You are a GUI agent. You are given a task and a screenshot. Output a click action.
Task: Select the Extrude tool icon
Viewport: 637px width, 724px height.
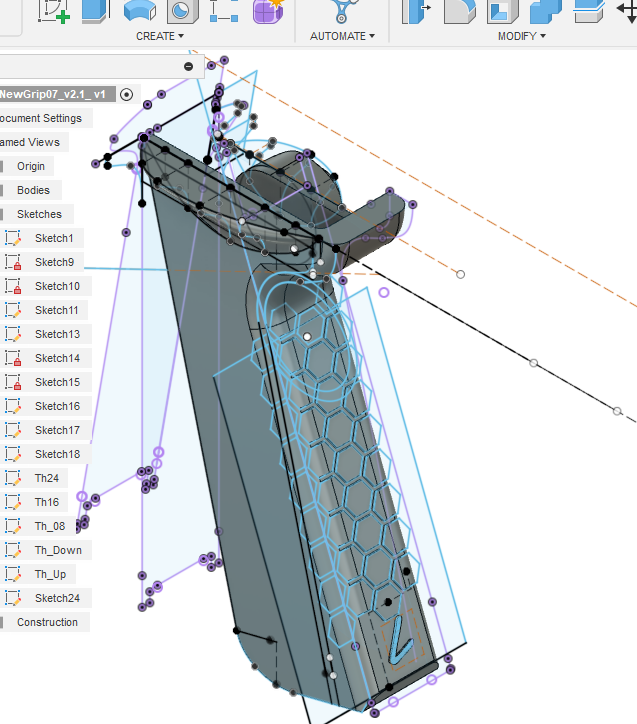(x=96, y=10)
